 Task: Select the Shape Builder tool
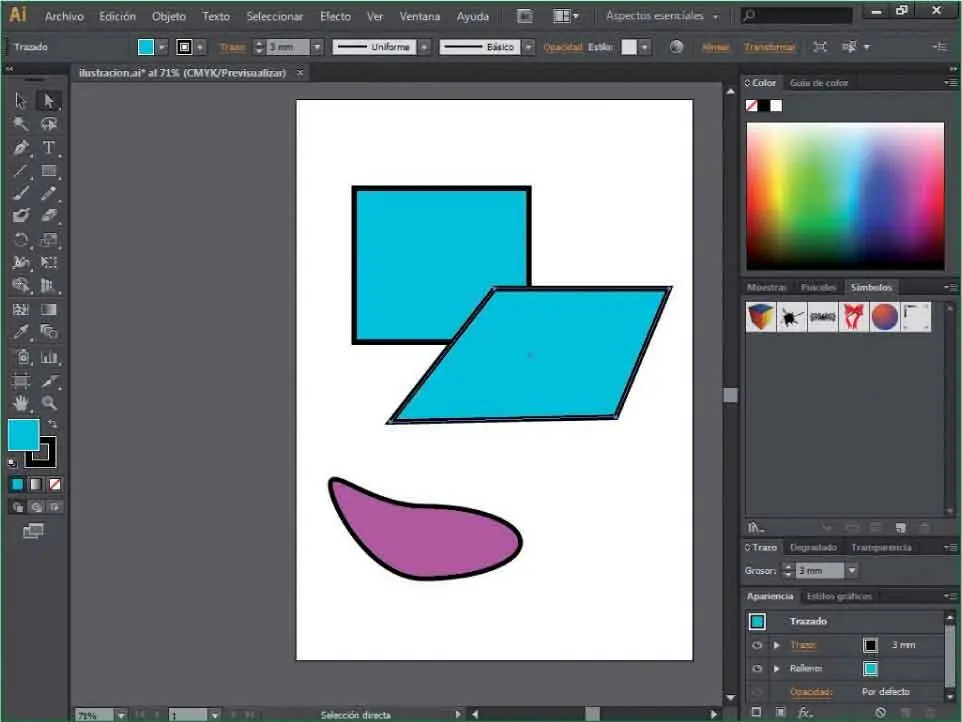(21, 285)
